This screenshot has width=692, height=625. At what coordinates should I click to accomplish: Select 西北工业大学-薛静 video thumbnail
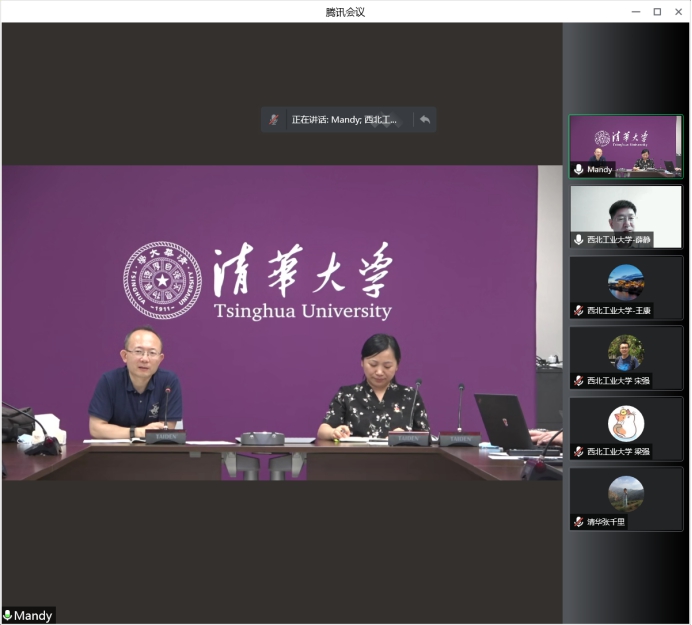point(626,217)
